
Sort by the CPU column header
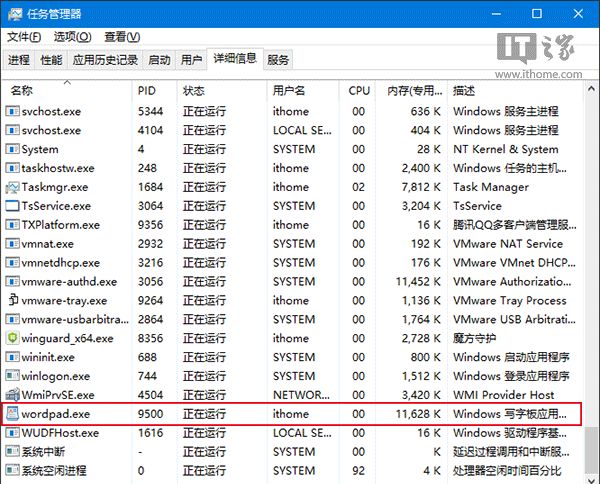click(x=357, y=91)
